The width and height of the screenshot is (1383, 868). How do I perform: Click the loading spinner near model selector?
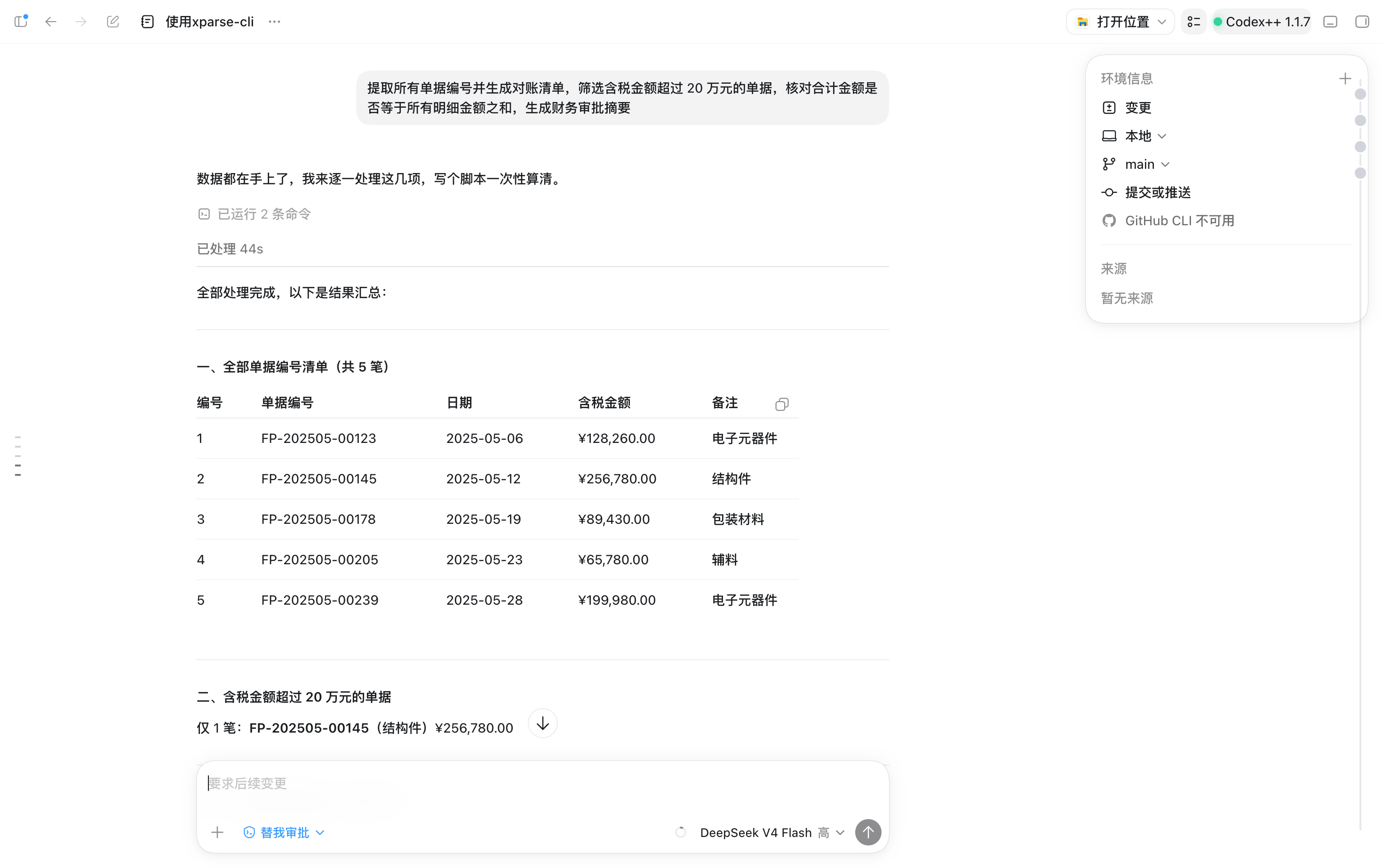681,832
